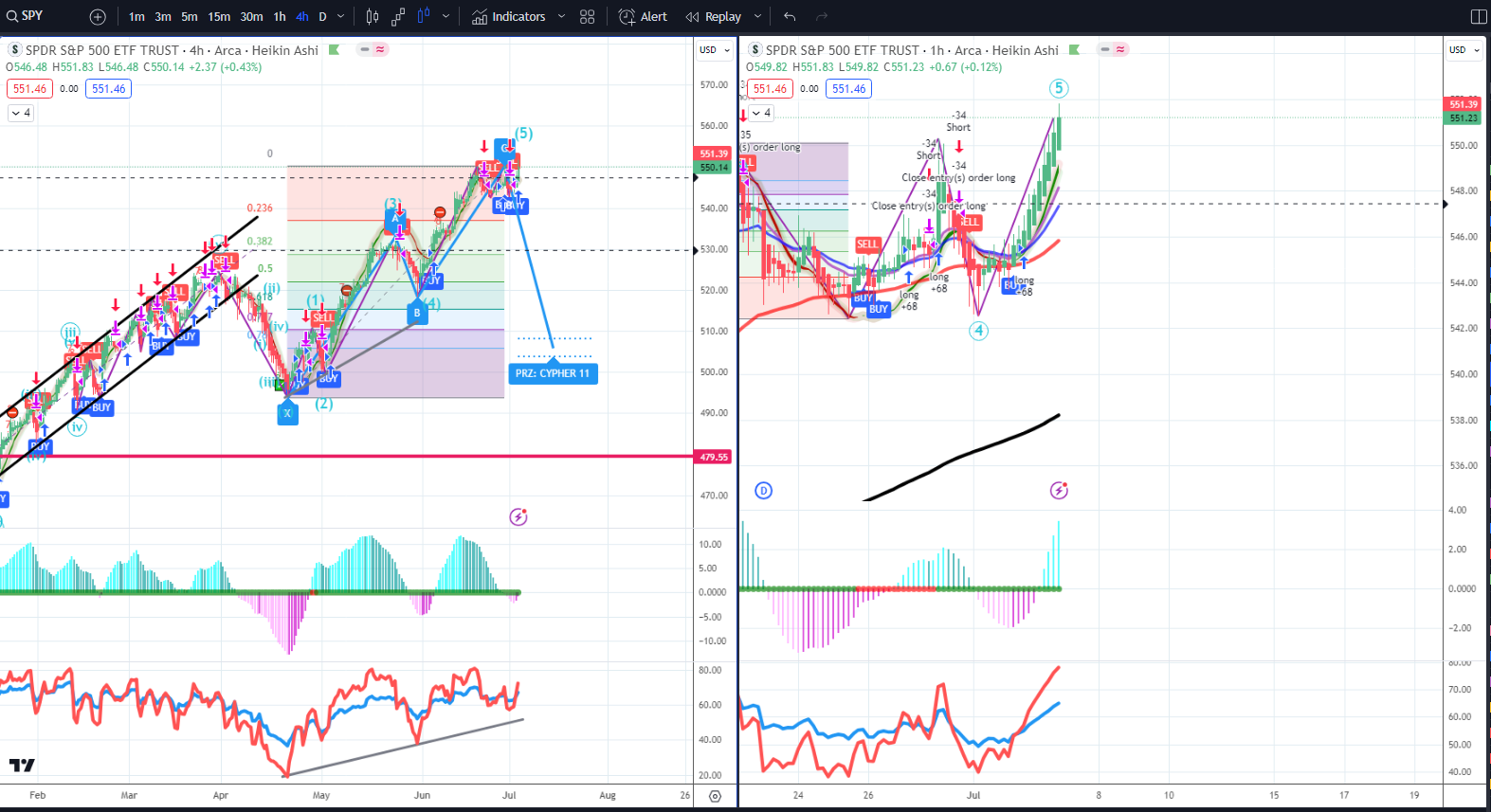The width and height of the screenshot is (1491, 812).
Task: Create an Alert
Action: (643, 17)
